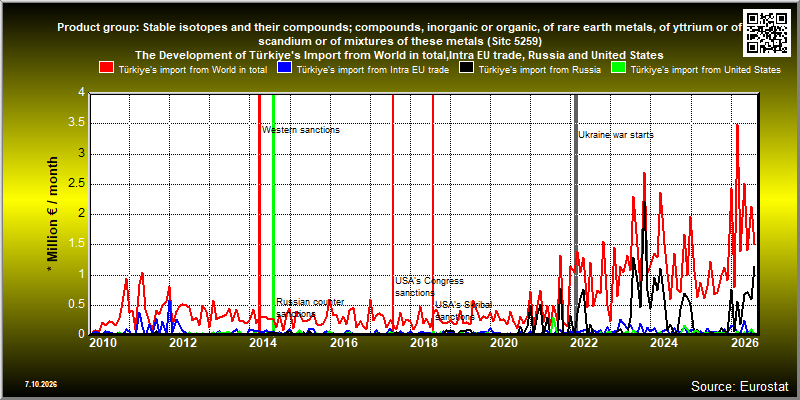Click the red World in total legend swatch
The width and height of the screenshot is (800, 400).
pos(106,68)
